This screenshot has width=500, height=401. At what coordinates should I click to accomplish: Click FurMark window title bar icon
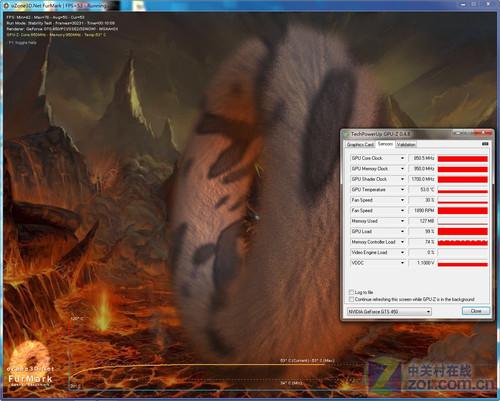point(6,5)
